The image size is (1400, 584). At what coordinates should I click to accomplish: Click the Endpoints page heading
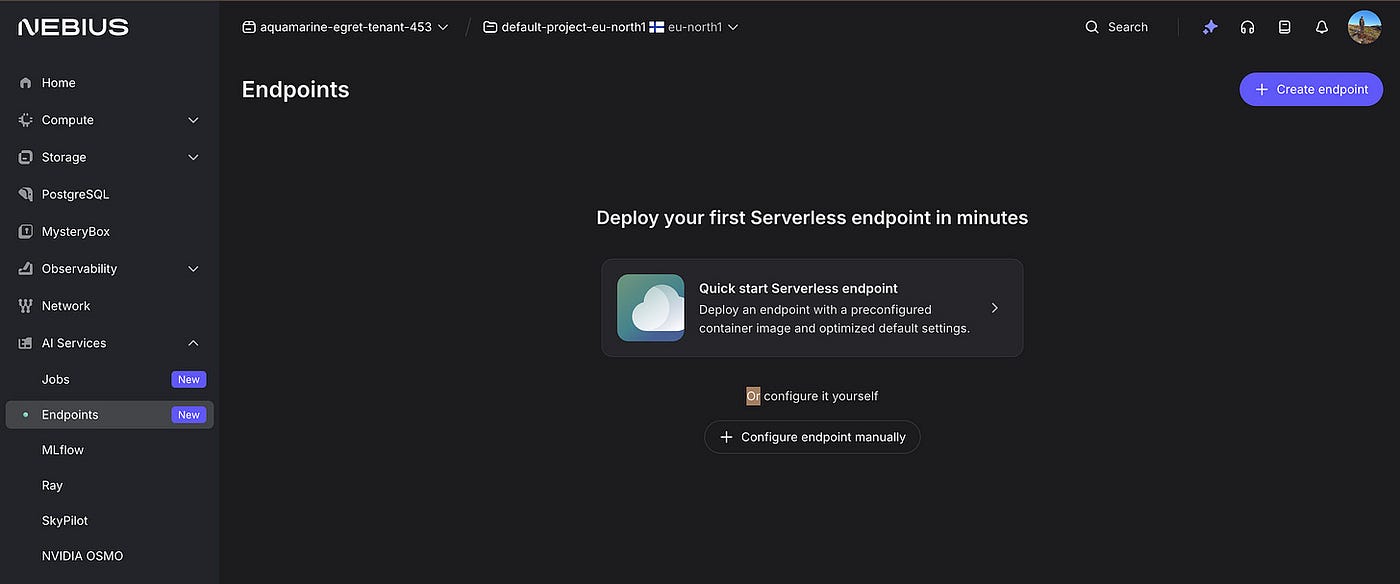pyautogui.click(x=295, y=90)
